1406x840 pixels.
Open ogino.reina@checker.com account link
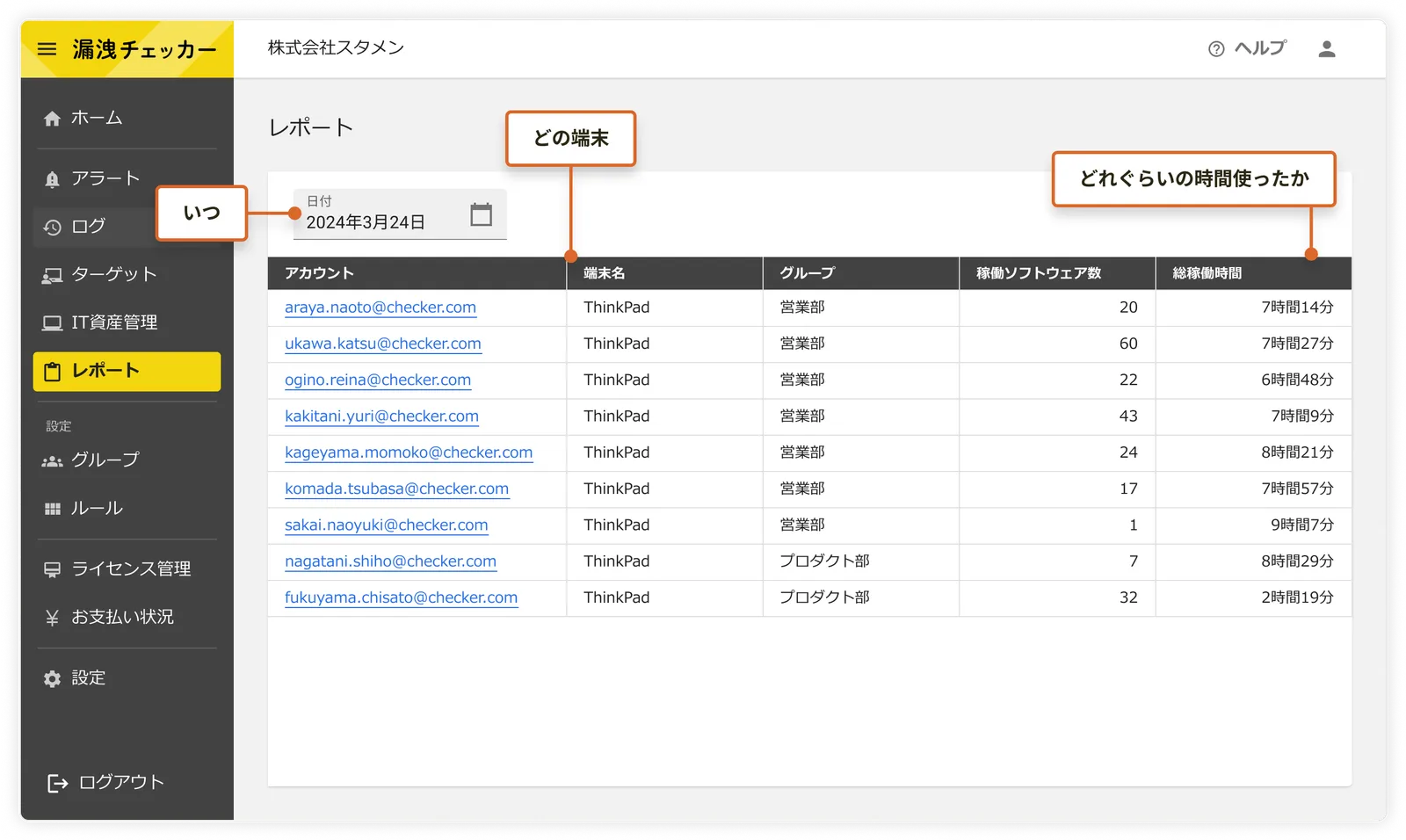point(378,380)
